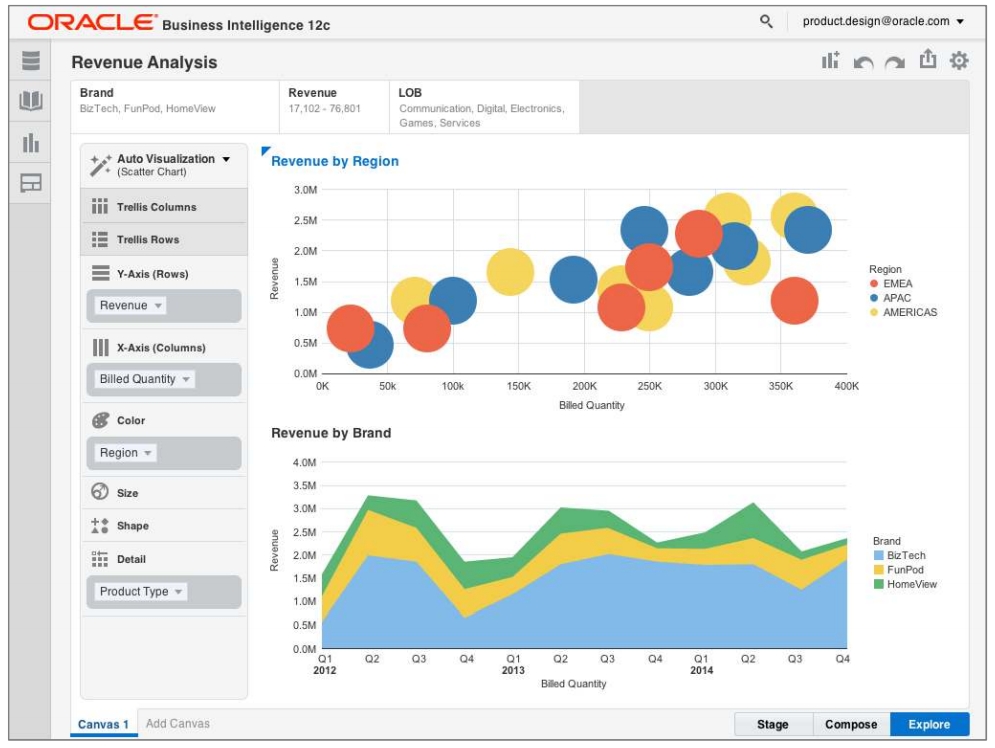
Task: Click the 2012 year label on the area chart
Action: (325, 670)
